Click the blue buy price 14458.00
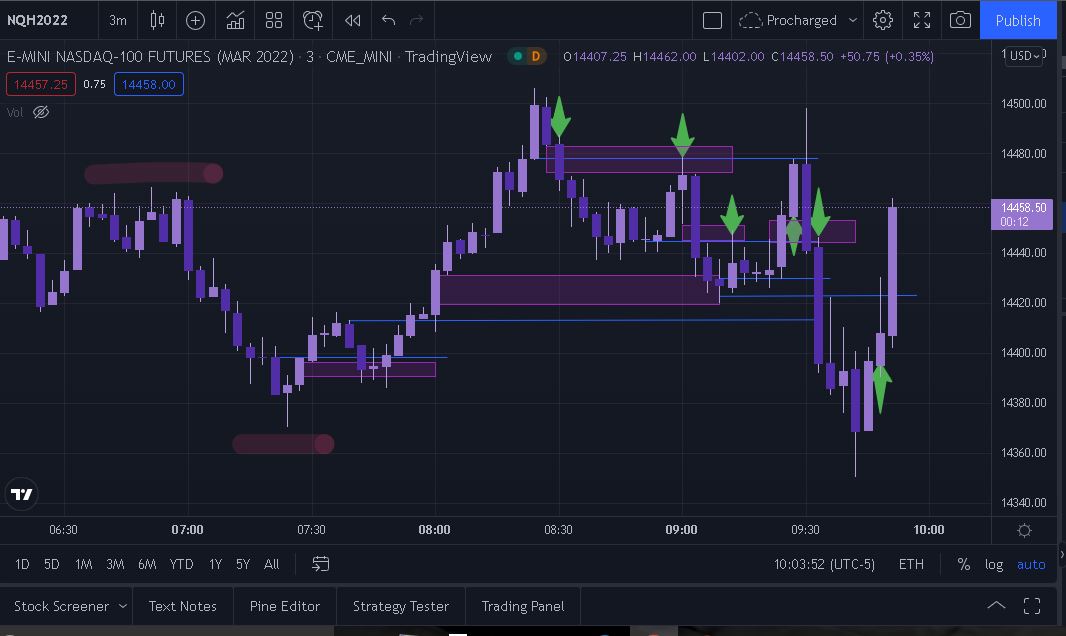Screen dimensions: 1066x636 pos(149,84)
